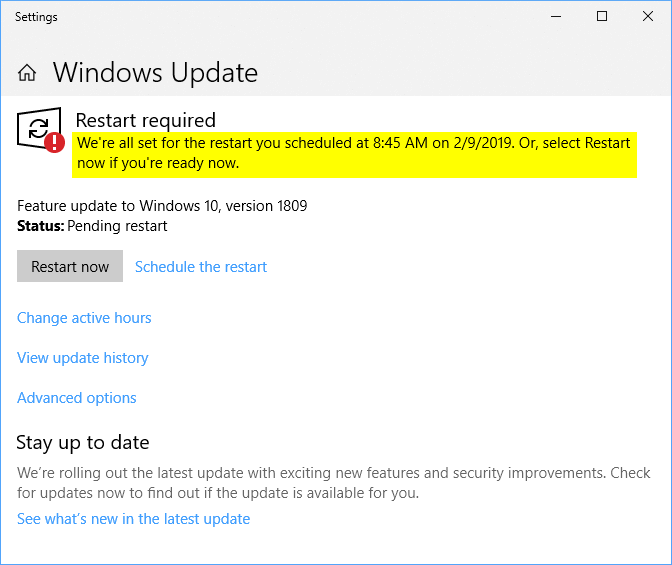Select Feature update to Windows 10, version 1809 text
The width and height of the screenshot is (672, 565).
click(162, 206)
